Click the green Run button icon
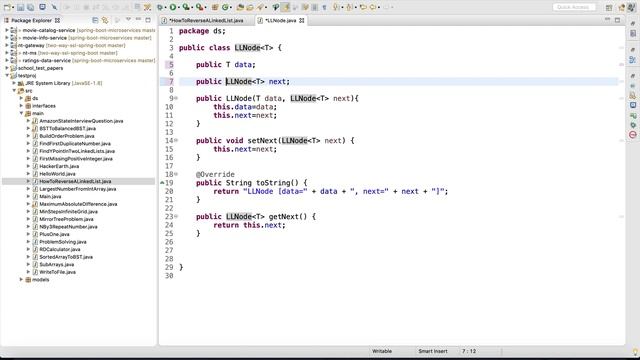This screenshot has width=640, height=360. click(173, 7)
